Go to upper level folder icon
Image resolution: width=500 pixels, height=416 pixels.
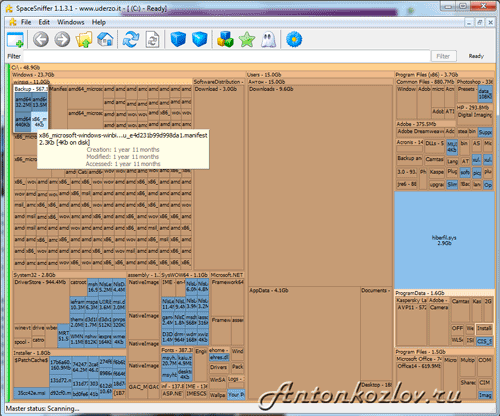(84, 40)
